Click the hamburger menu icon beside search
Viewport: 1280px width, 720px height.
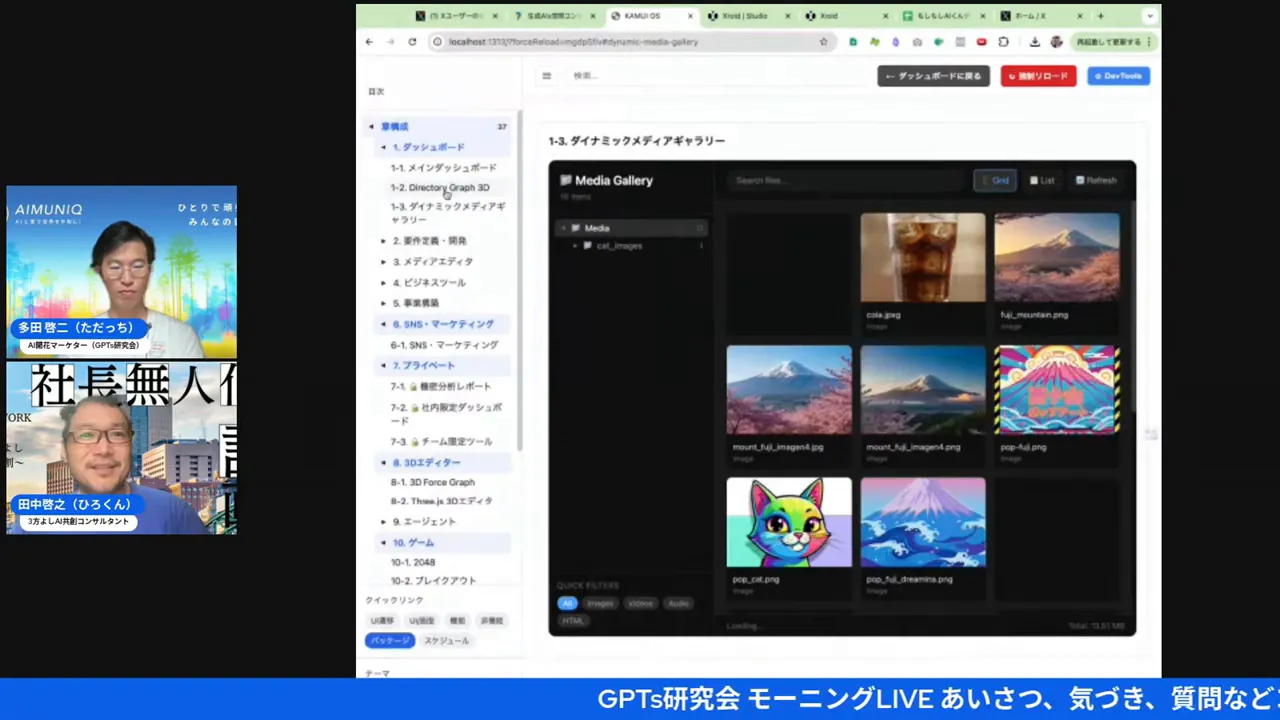[x=546, y=76]
